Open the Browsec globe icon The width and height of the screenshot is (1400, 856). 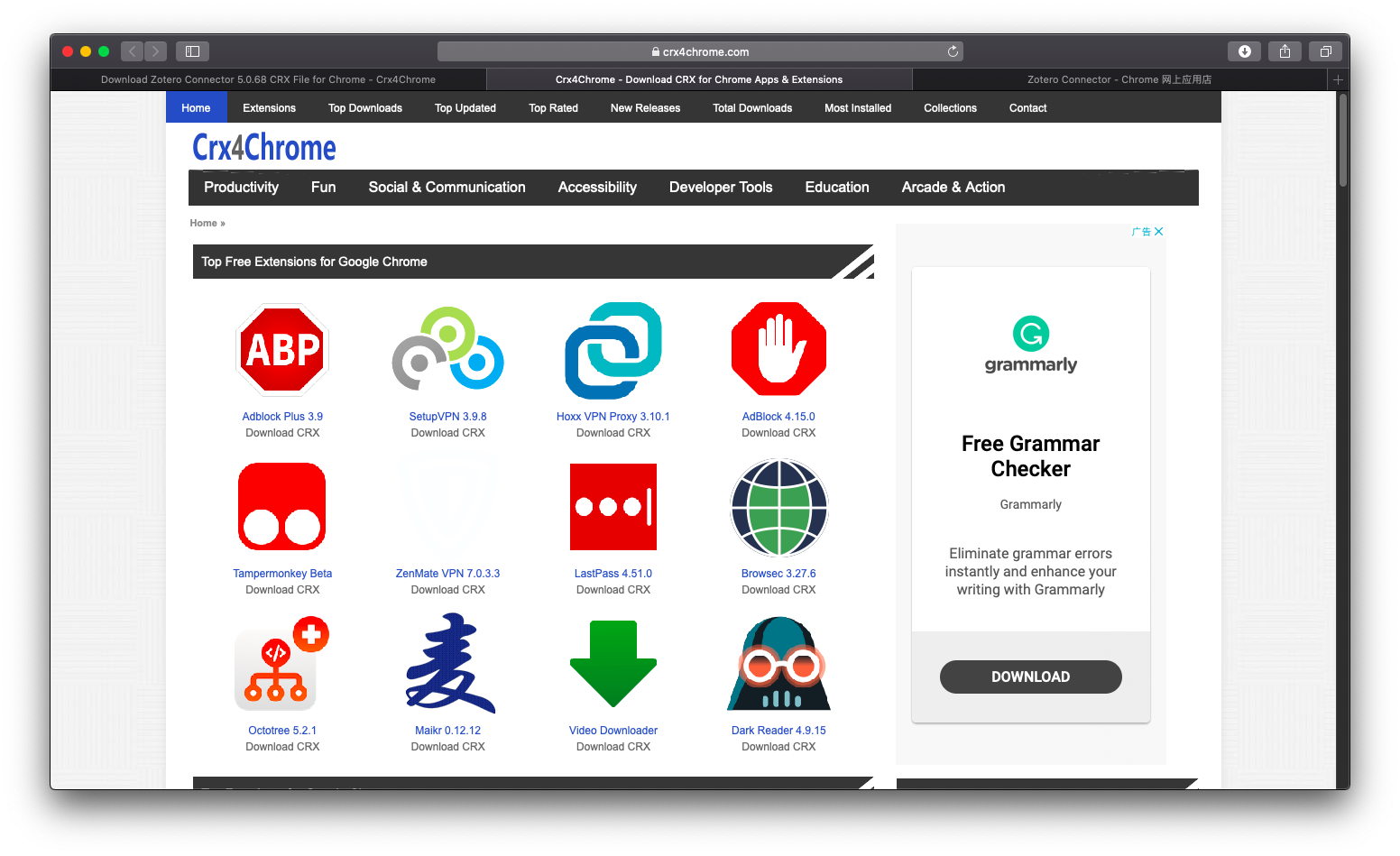tap(778, 507)
